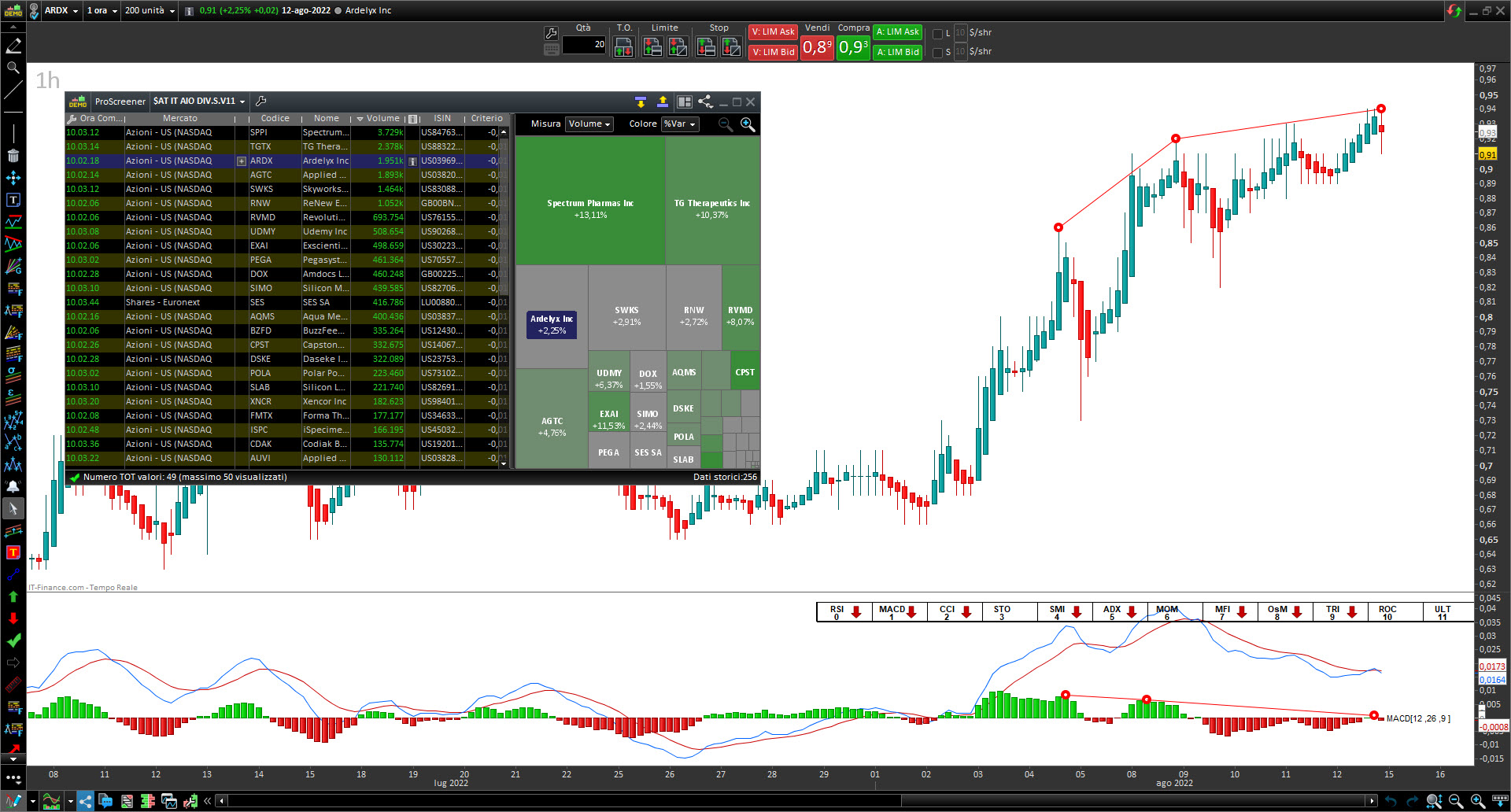1511x812 pixels.
Task: Click the T.O. order ticket icon
Action: pos(623,46)
